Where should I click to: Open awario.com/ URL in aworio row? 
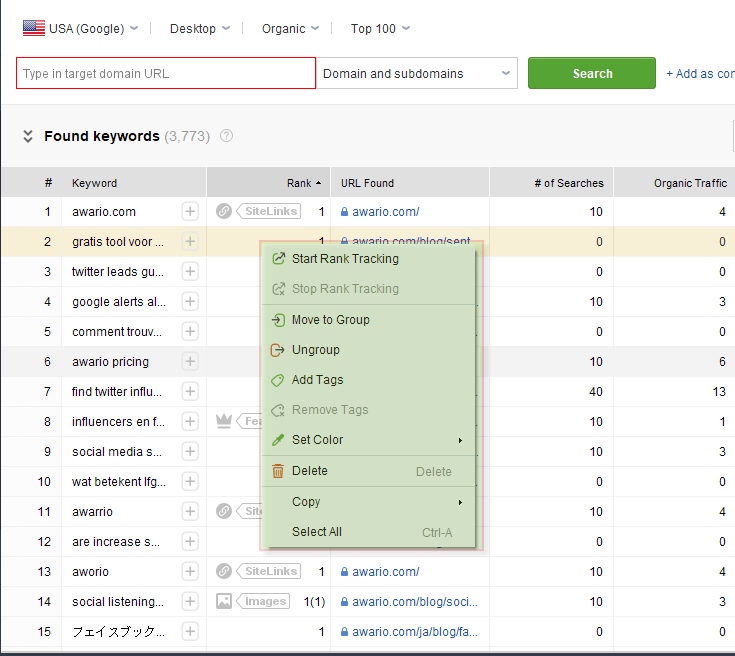(385, 572)
